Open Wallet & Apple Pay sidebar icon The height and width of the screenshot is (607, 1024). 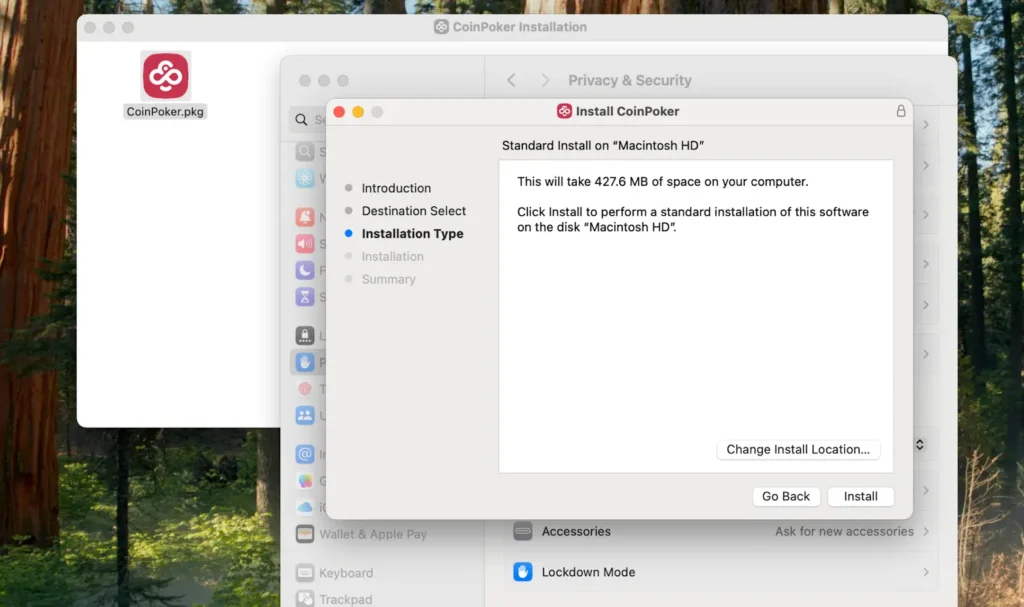305,534
